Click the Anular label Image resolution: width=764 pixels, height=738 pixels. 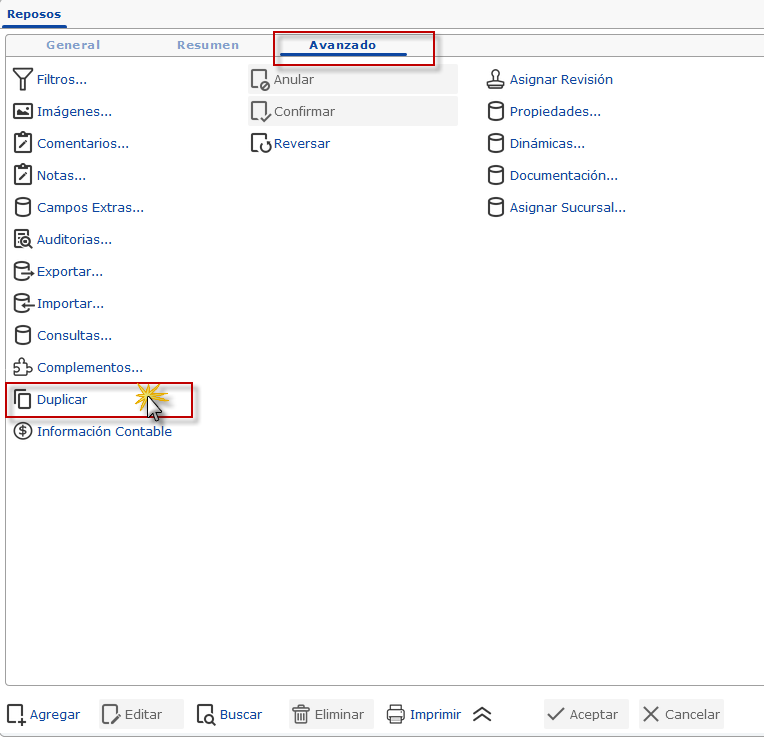(x=294, y=79)
